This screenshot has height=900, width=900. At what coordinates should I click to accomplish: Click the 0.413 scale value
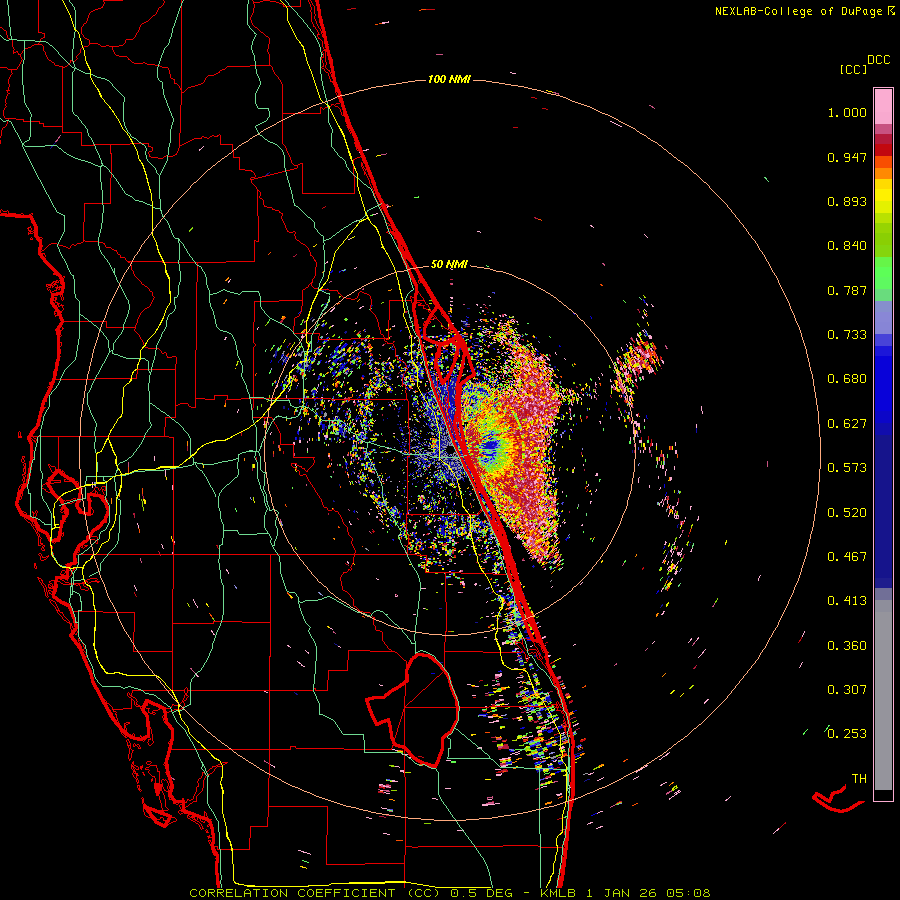(847, 601)
